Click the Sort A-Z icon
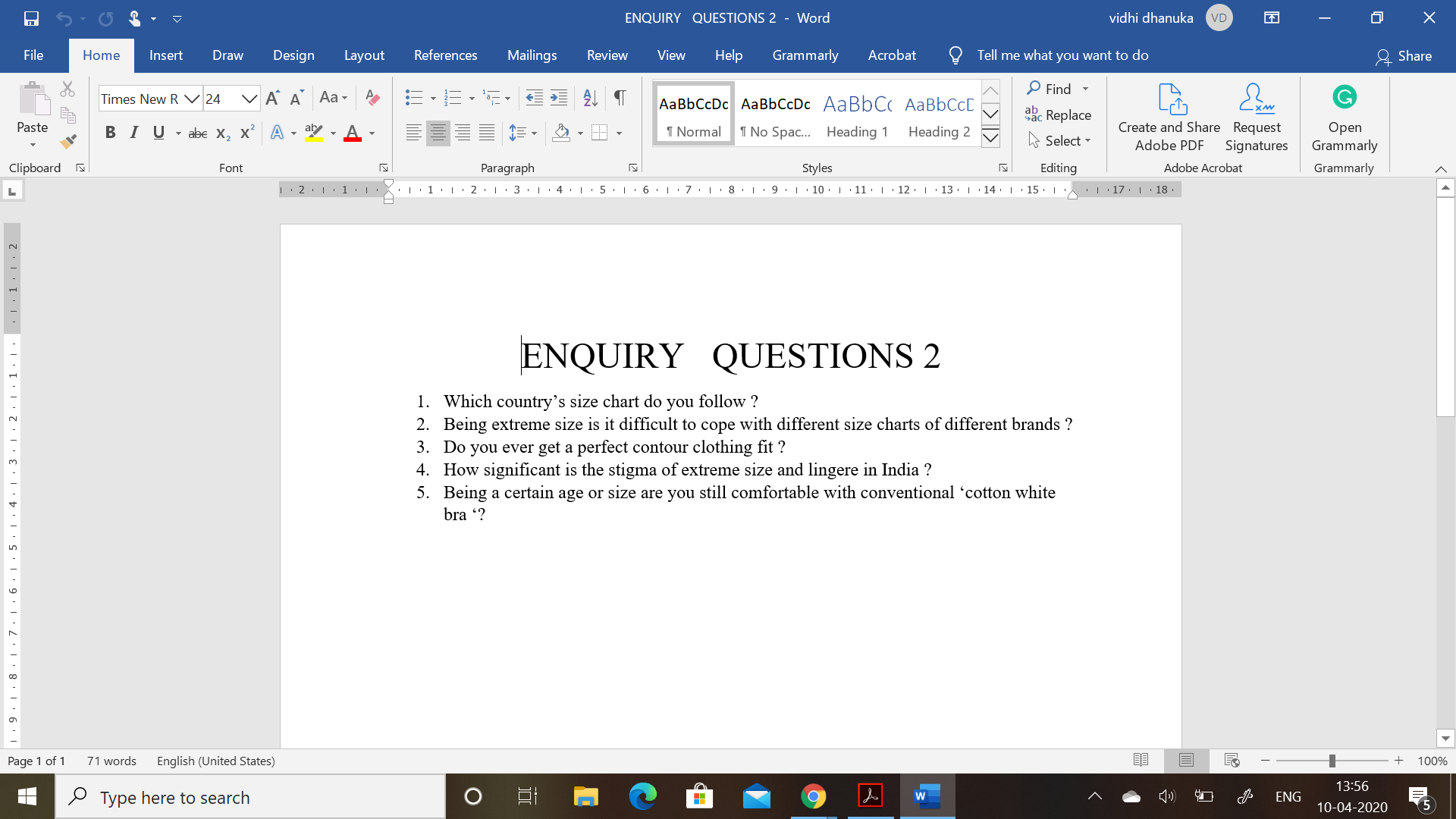1456x819 pixels. [x=590, y=98]
